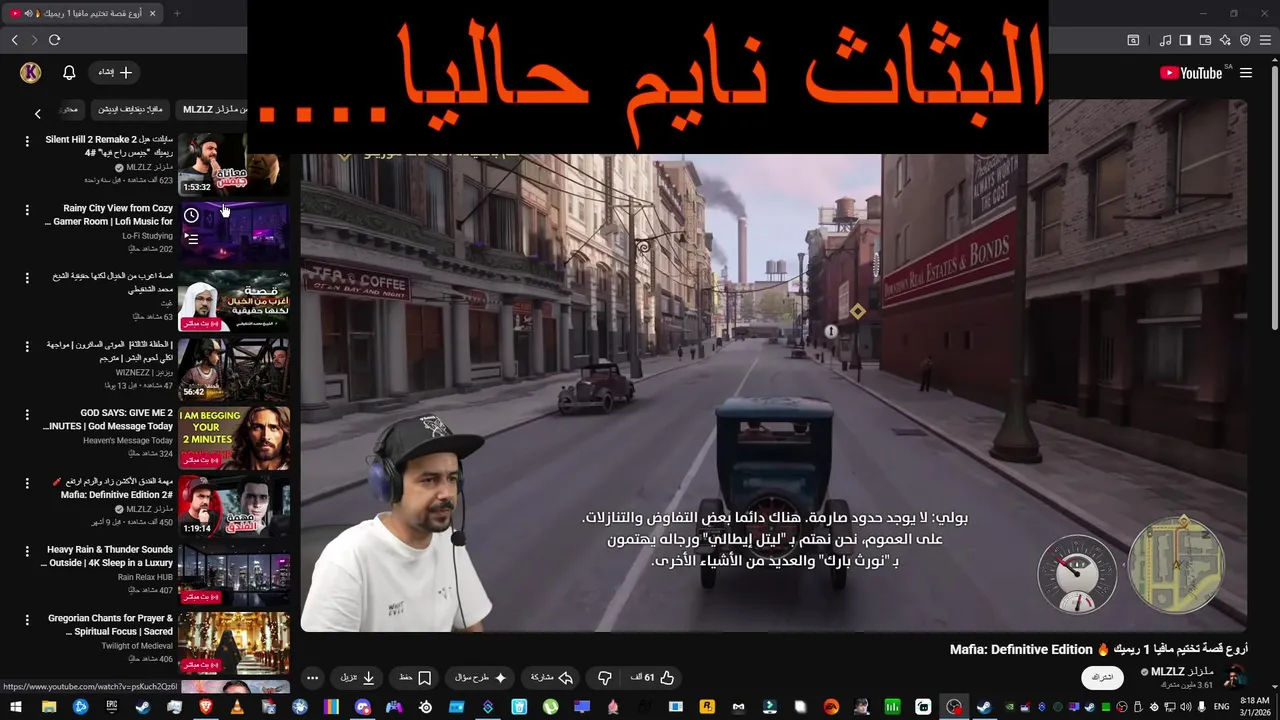Image resolution: width=1280 pixels, height=720 pixels.
Task: Go back with the browser back arrow
Action: 14,40
